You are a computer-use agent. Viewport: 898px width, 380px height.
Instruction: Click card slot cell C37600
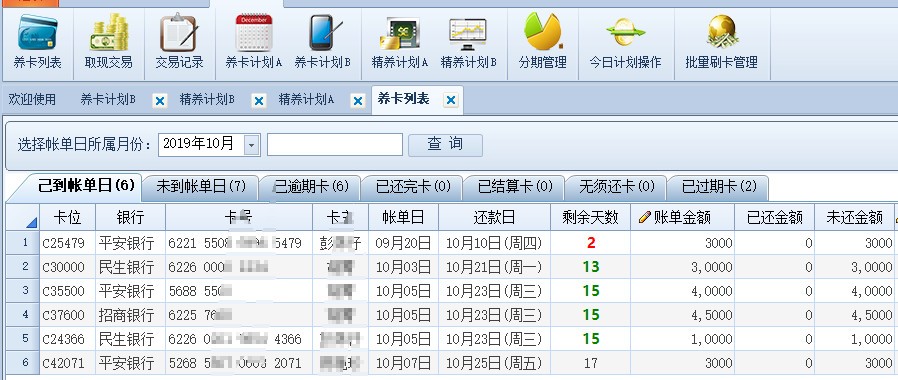[x=68, y=315]
